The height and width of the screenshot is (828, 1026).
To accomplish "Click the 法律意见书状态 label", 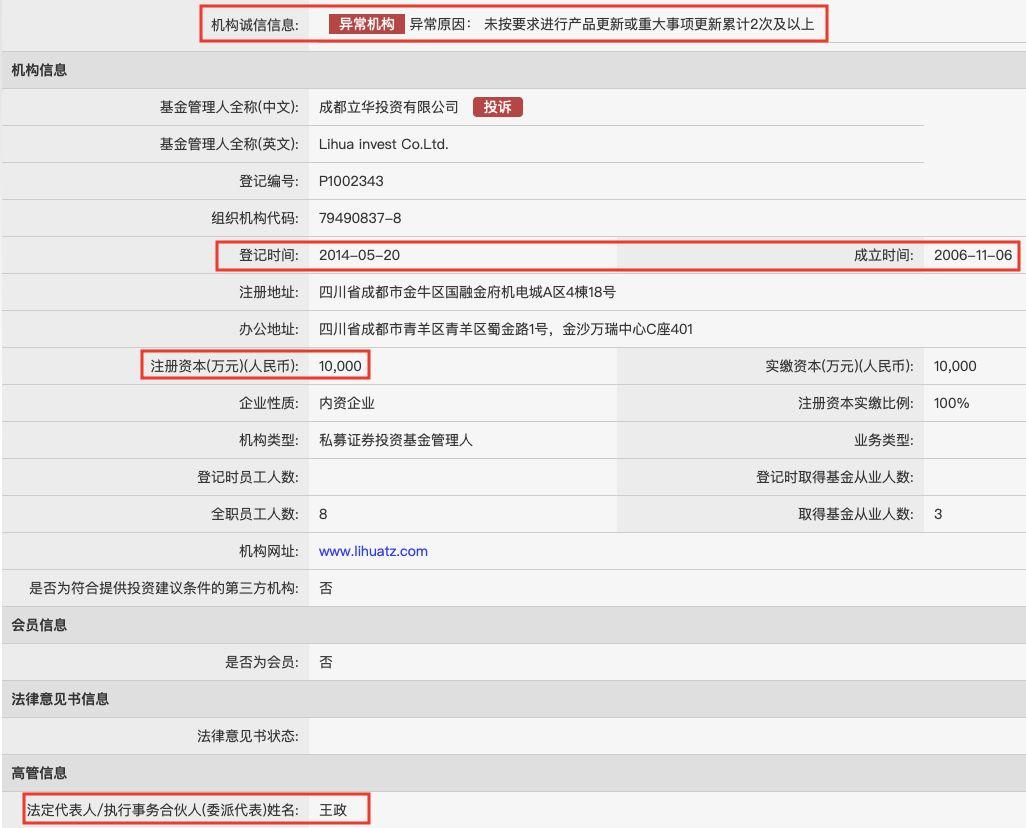I will pos(248,736).
